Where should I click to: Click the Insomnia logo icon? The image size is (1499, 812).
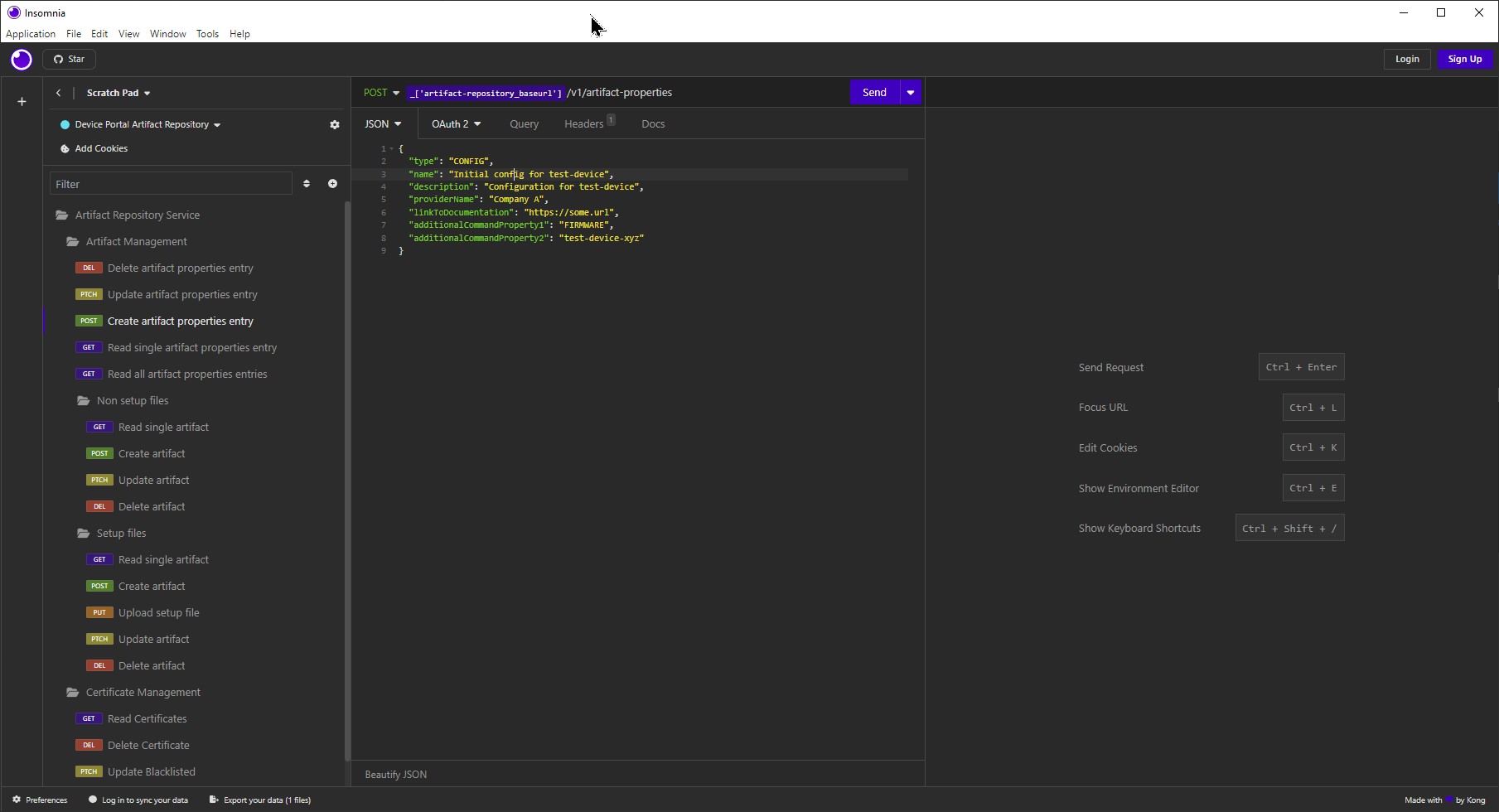tap(22, 60)
